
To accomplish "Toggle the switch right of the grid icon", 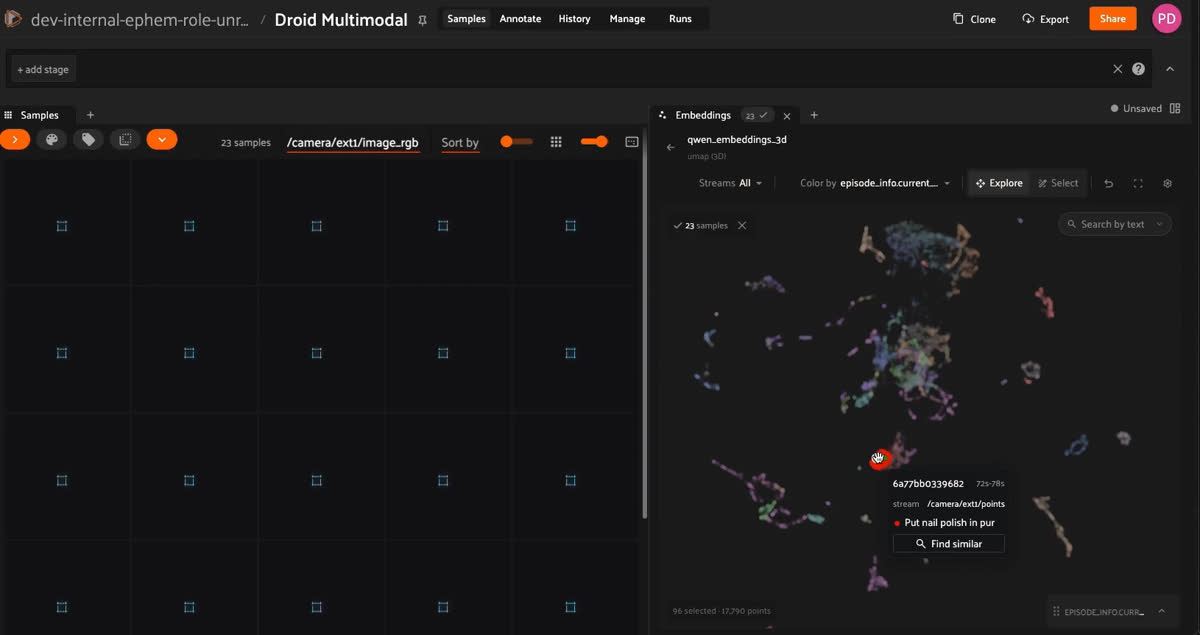I will coord(594,142).
